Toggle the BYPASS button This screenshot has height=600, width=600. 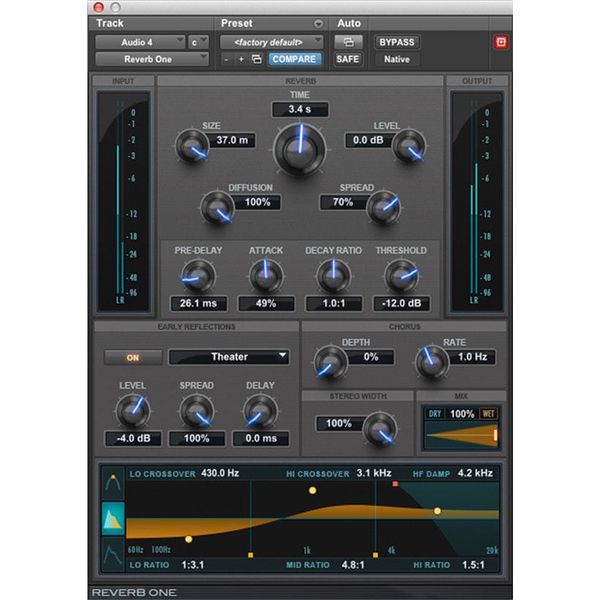point(397,42)
